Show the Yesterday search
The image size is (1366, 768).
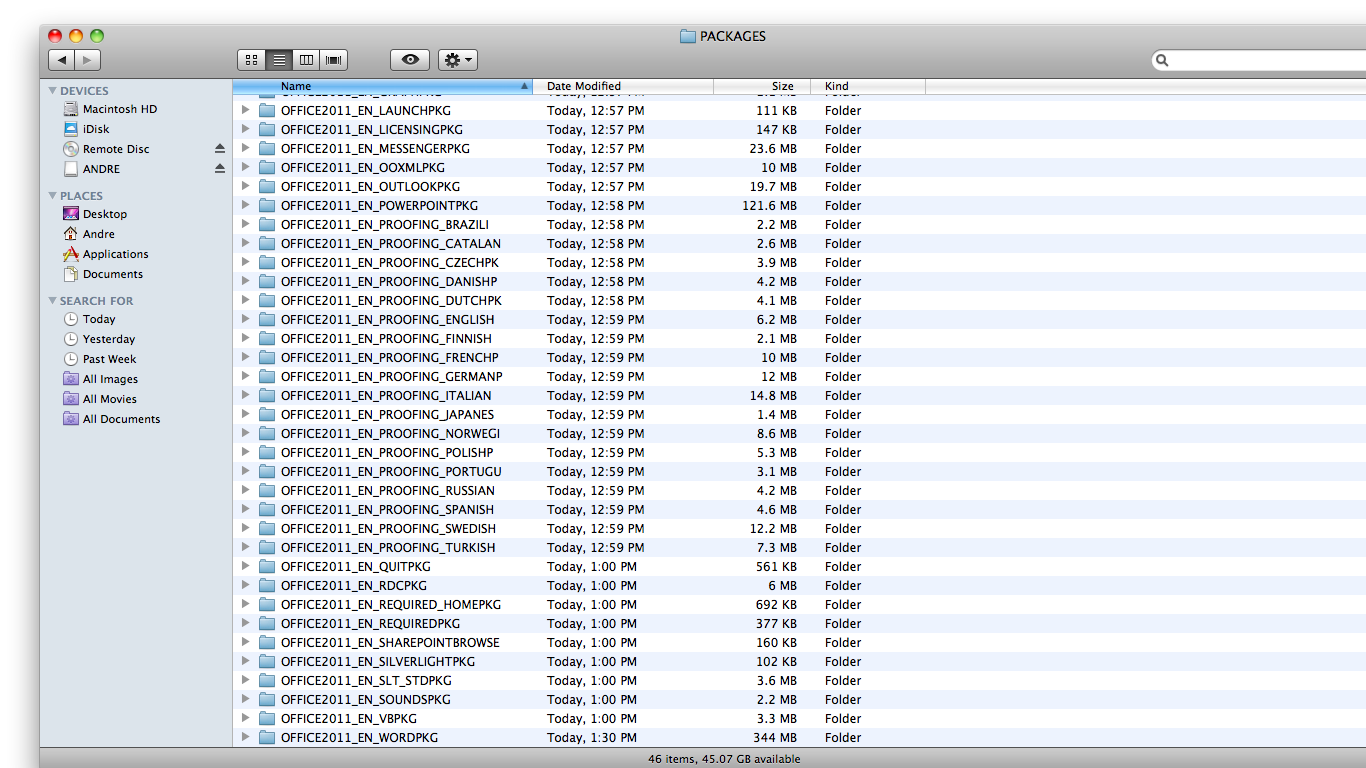(99, 339)
